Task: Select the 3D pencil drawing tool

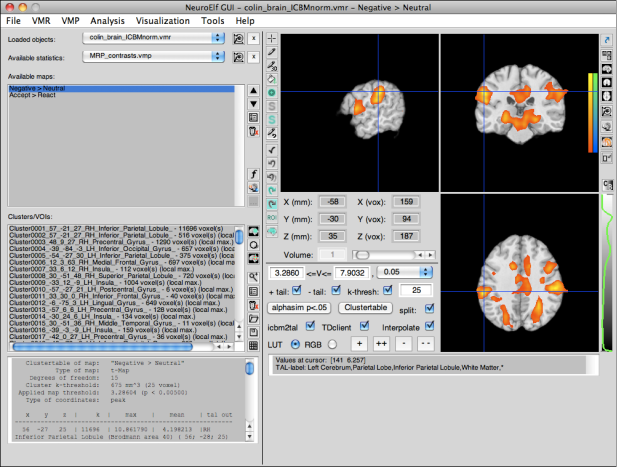Action: coord(272,65)
